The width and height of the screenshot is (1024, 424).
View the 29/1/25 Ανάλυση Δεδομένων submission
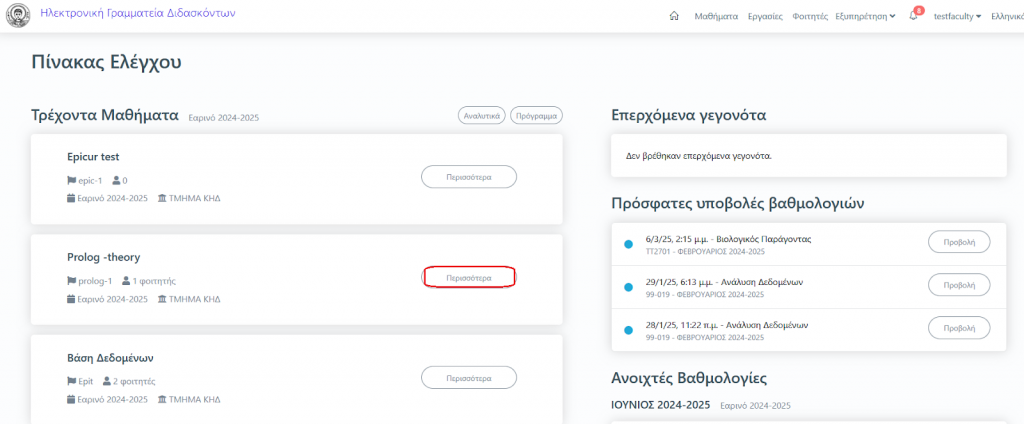[x=959, y=285]
